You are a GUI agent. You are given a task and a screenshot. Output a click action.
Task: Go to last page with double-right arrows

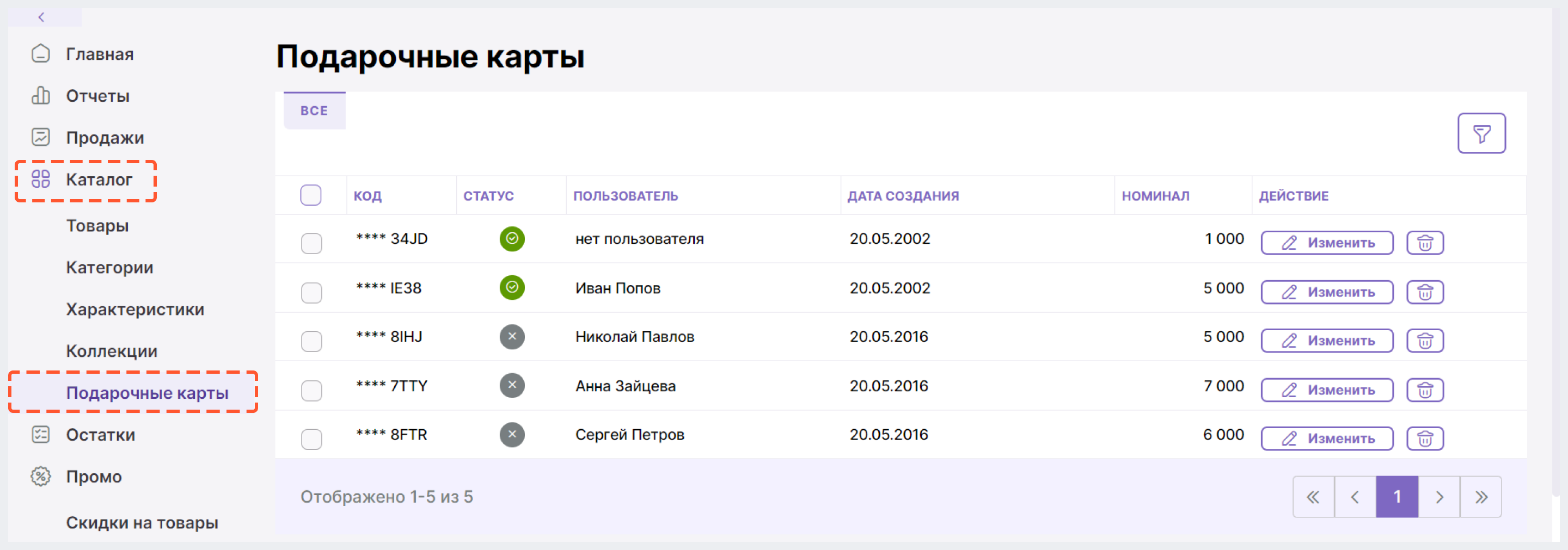1481,497
